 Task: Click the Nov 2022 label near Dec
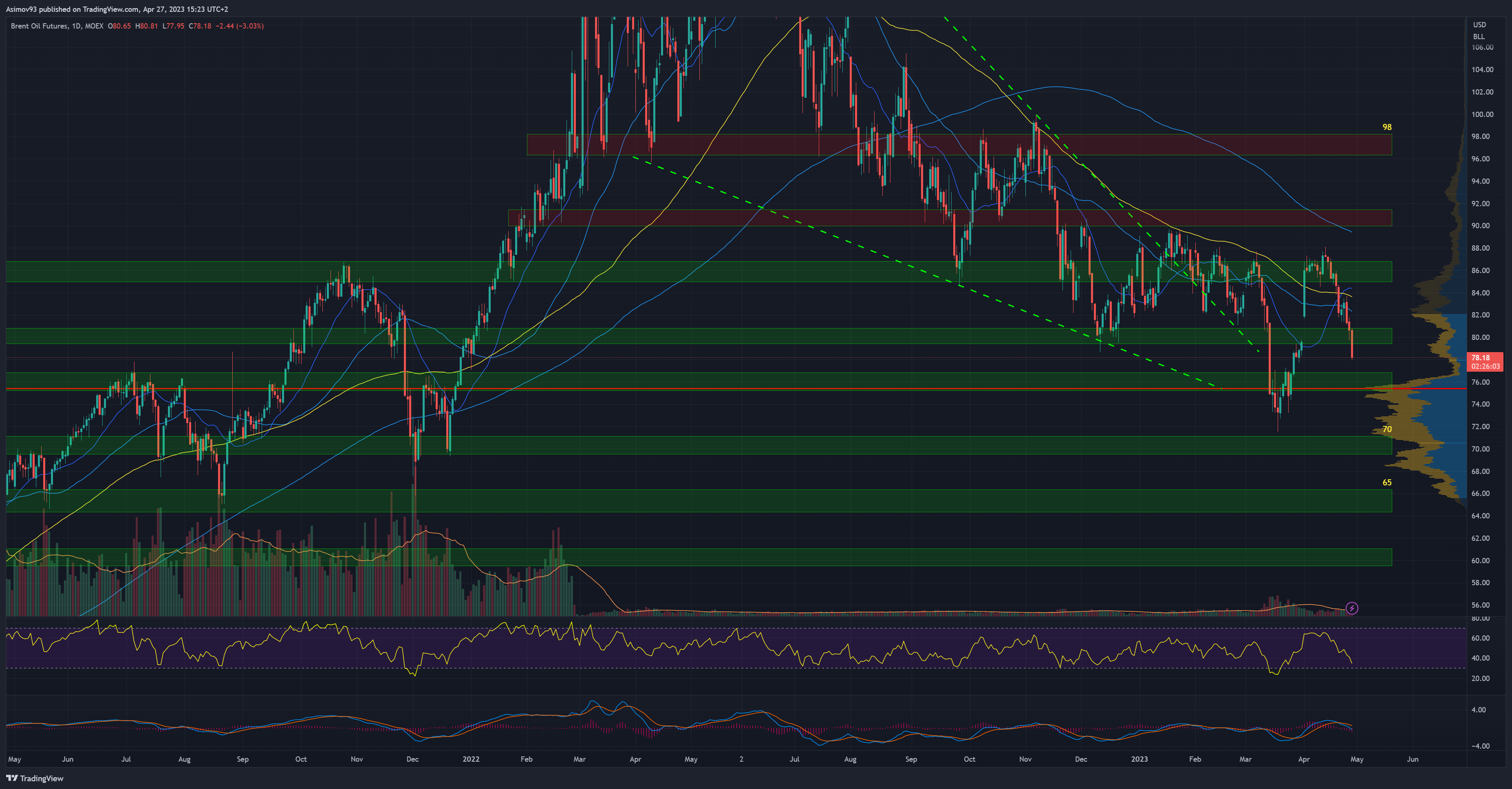coord(1025,759)
